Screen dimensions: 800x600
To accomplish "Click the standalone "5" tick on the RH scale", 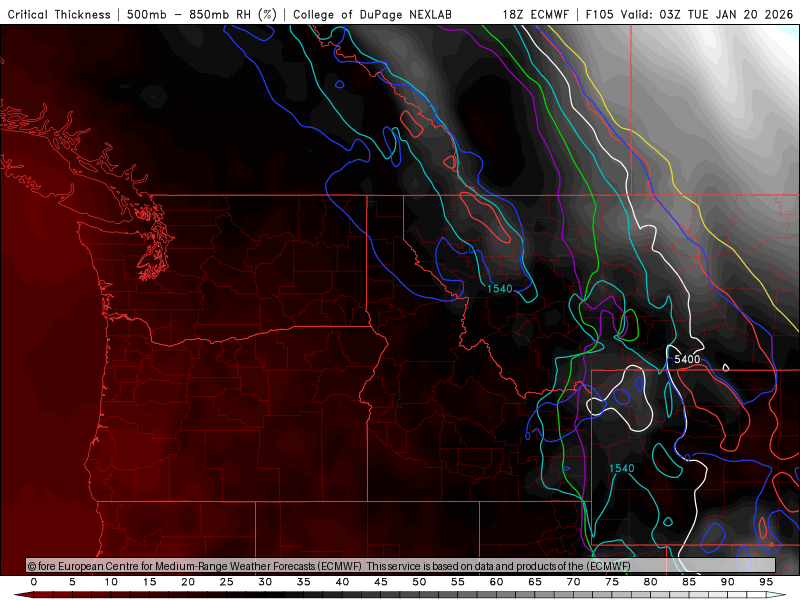I will pyautogui.click(x=72, y=582).
